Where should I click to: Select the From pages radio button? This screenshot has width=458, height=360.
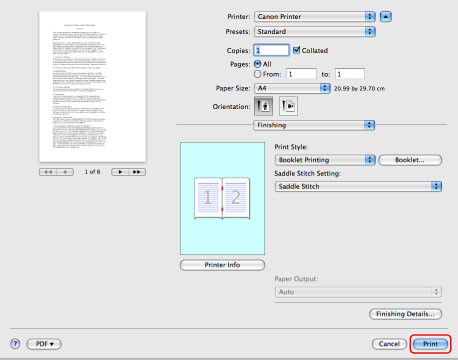pos(257,74)
